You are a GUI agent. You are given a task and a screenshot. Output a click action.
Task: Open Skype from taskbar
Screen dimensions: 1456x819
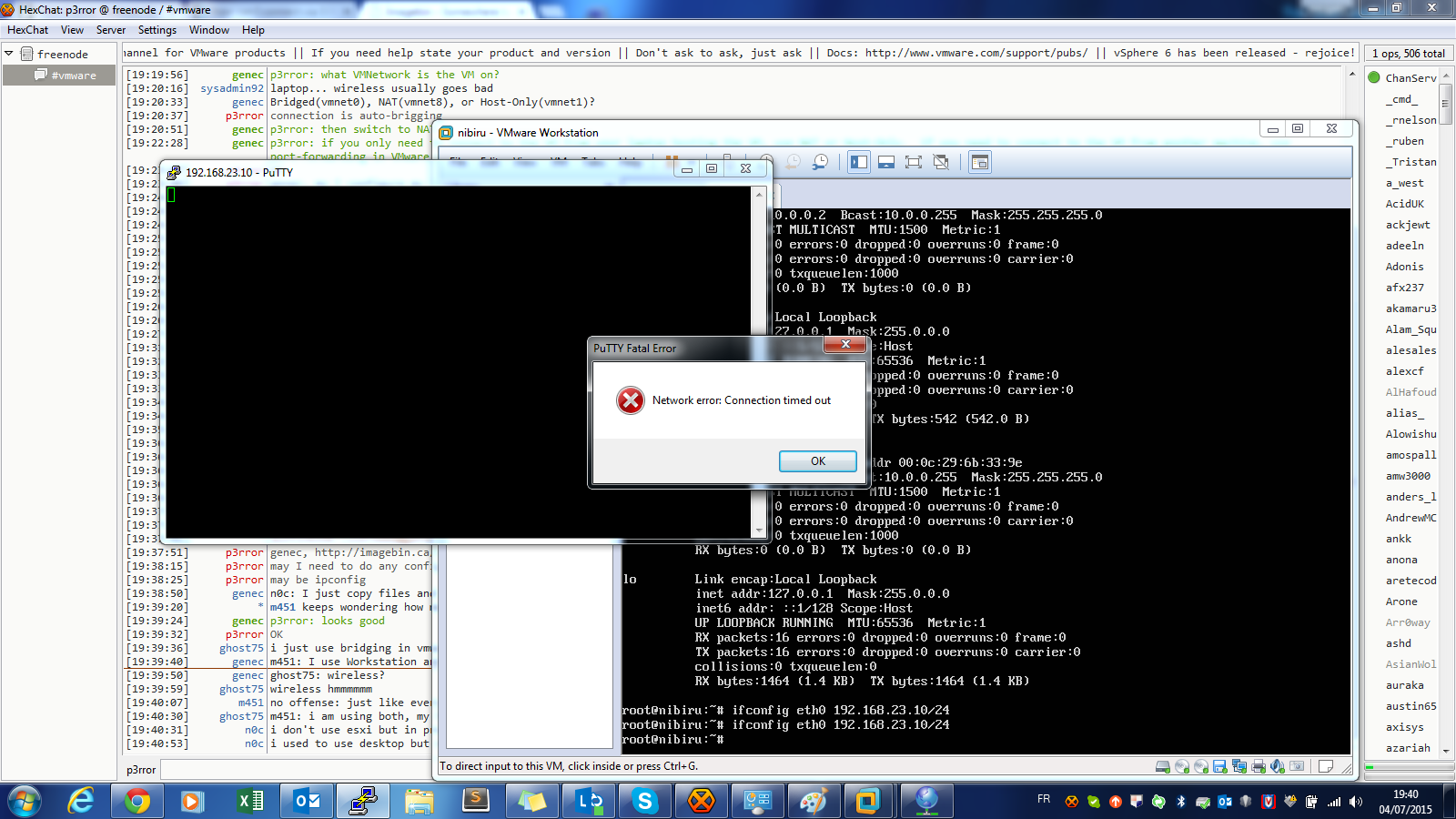pyautogui.click(x=645, y=802)
